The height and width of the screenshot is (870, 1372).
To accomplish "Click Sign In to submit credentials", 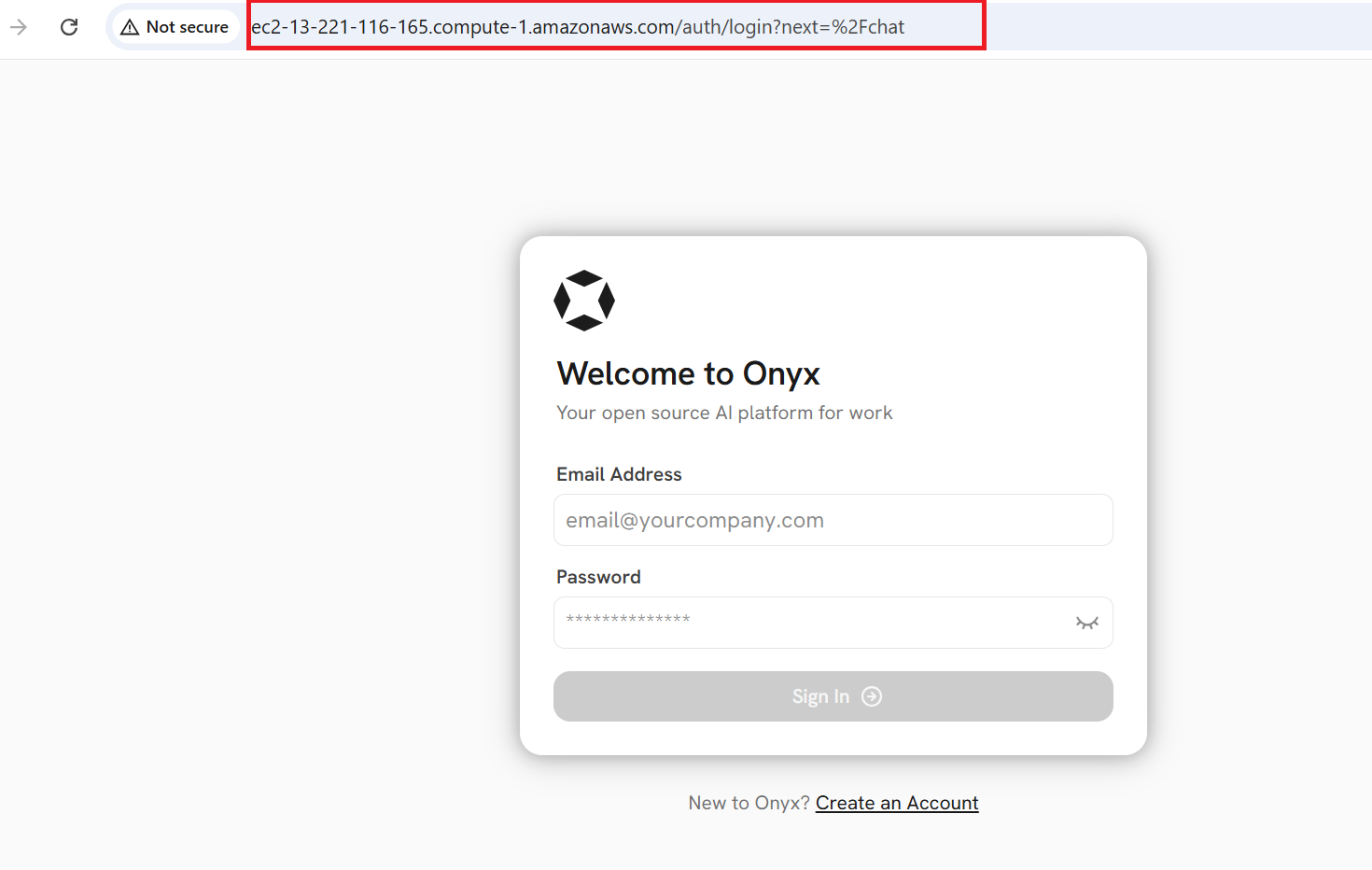I will coord(833,696).
